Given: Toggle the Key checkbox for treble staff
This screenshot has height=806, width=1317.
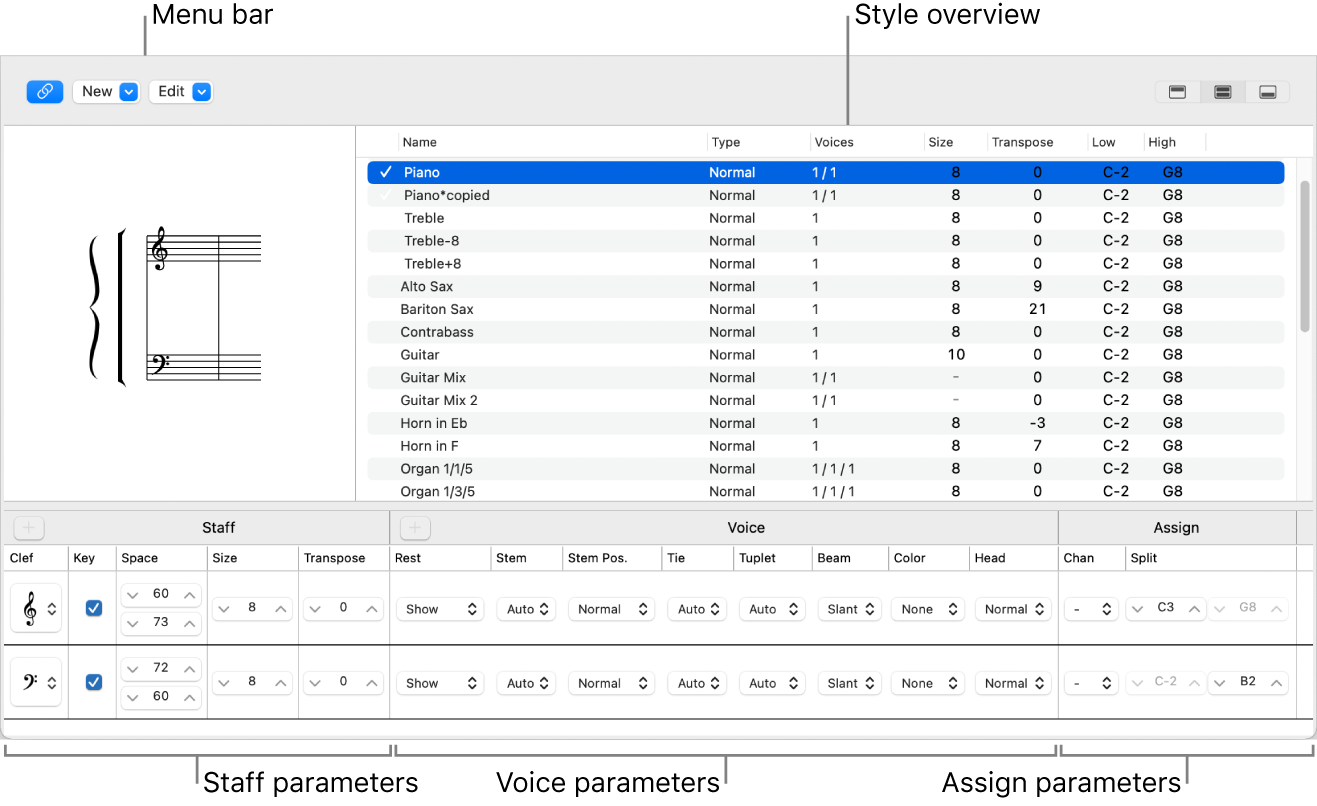Looking at the screenshot, I should tap(94, 608).
